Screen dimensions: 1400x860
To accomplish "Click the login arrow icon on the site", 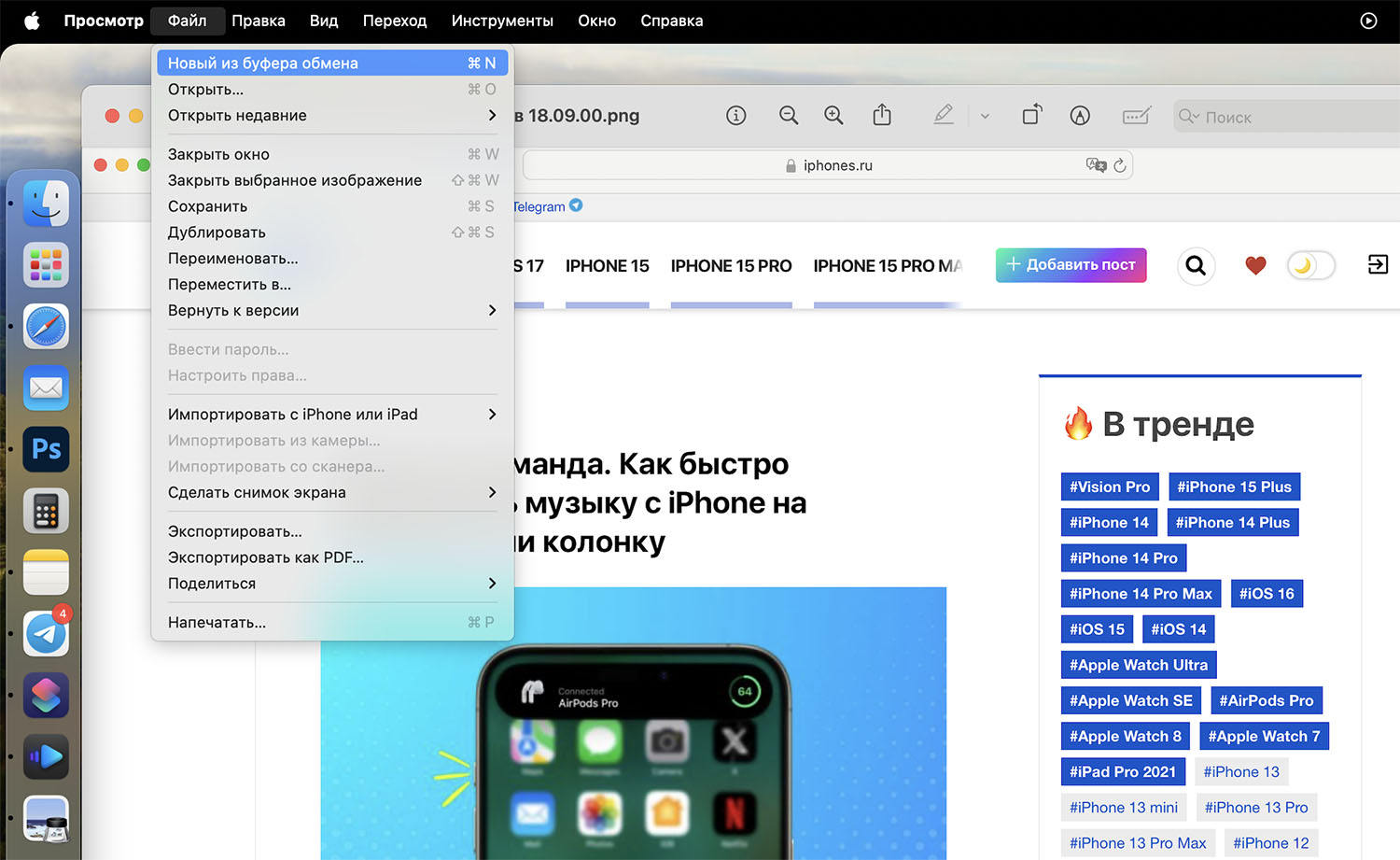I will point(1378,265).
